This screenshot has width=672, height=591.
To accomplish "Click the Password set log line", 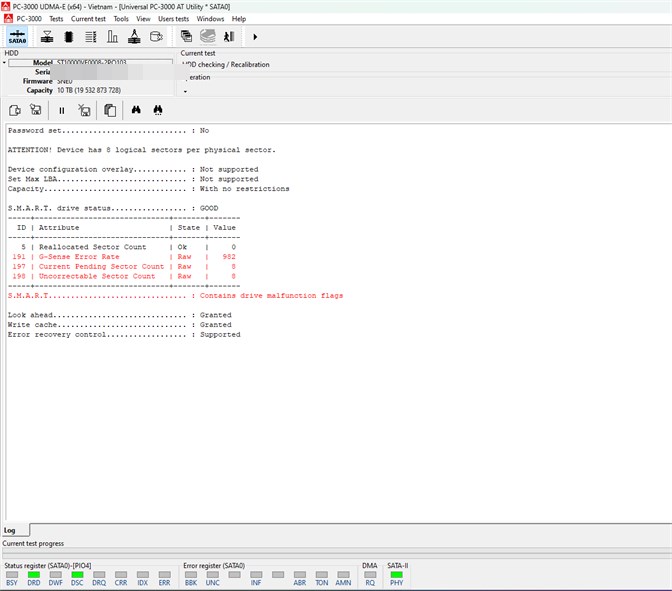I will tap(108, 131).
